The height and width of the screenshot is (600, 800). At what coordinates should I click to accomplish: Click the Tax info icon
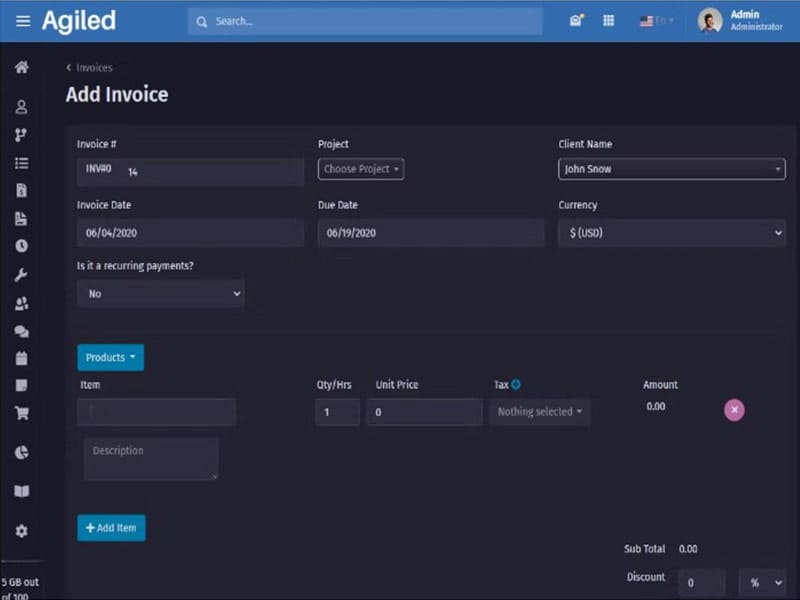516,384
